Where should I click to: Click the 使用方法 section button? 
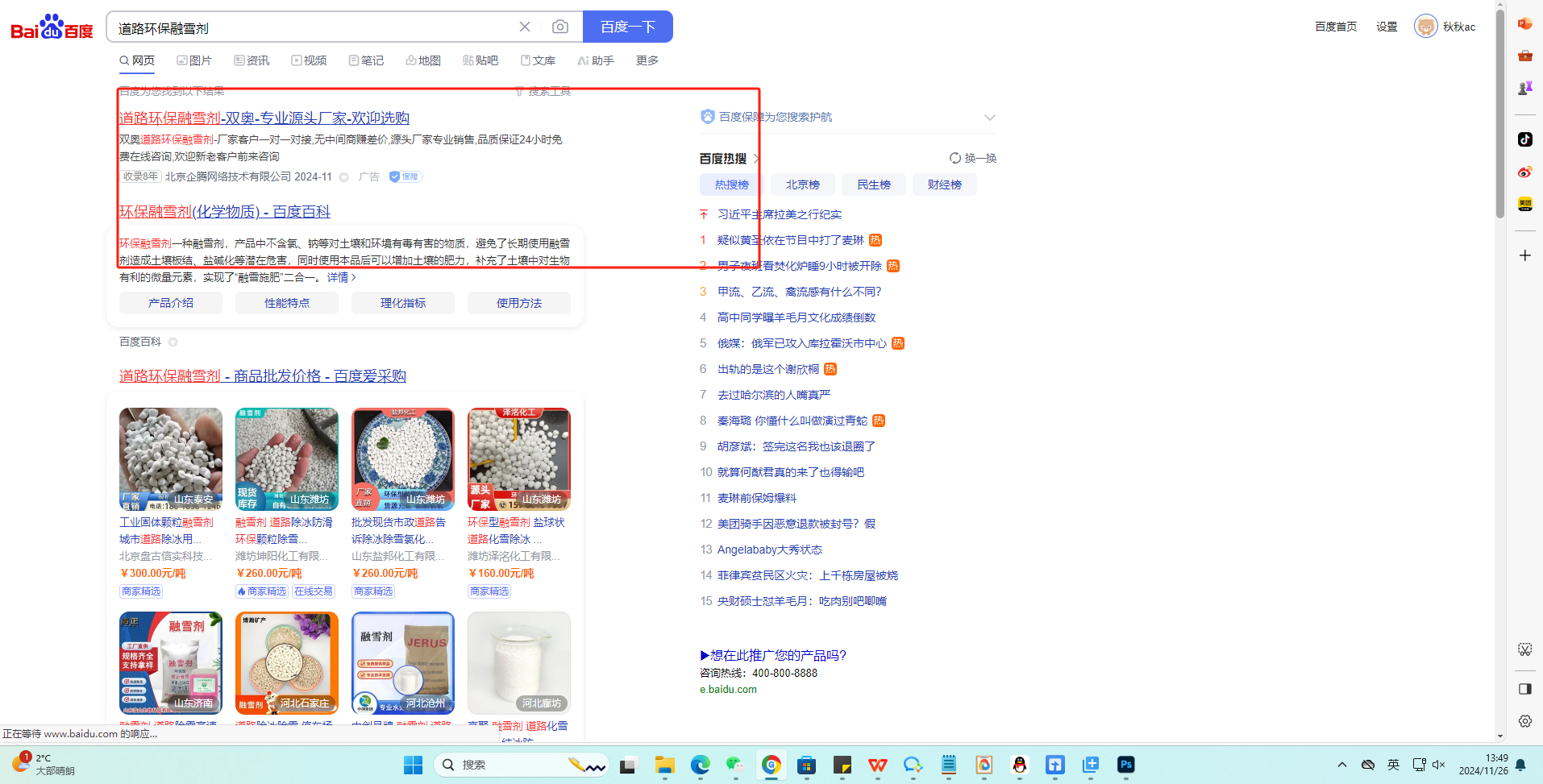(x=519, y=303)
